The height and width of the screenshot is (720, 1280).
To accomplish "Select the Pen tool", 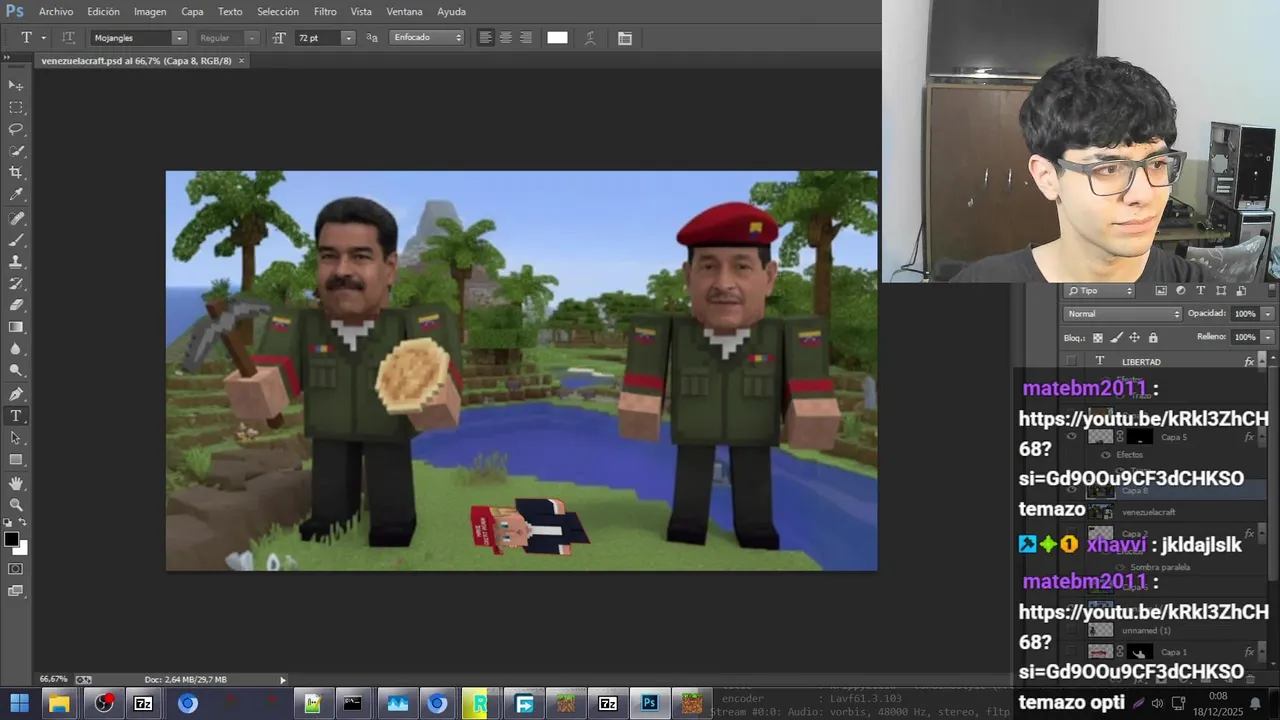I will [x=16, y=394].
